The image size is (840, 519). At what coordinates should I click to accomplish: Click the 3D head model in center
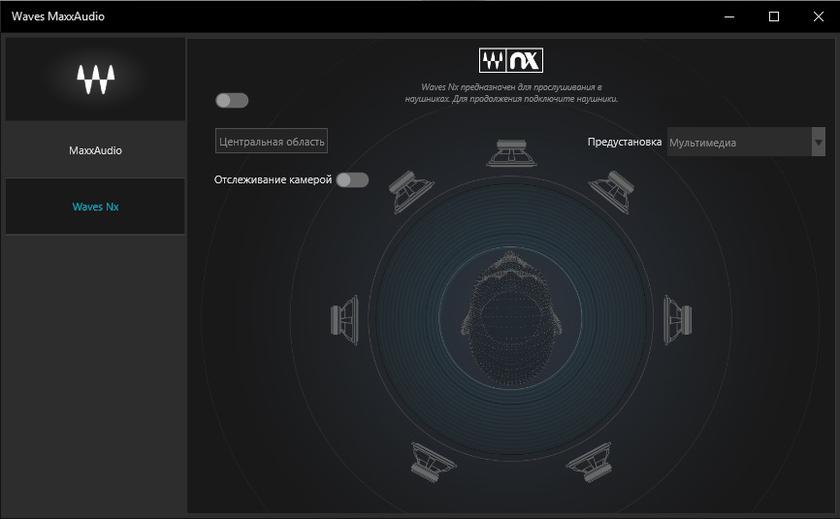[x=511, y=310]
